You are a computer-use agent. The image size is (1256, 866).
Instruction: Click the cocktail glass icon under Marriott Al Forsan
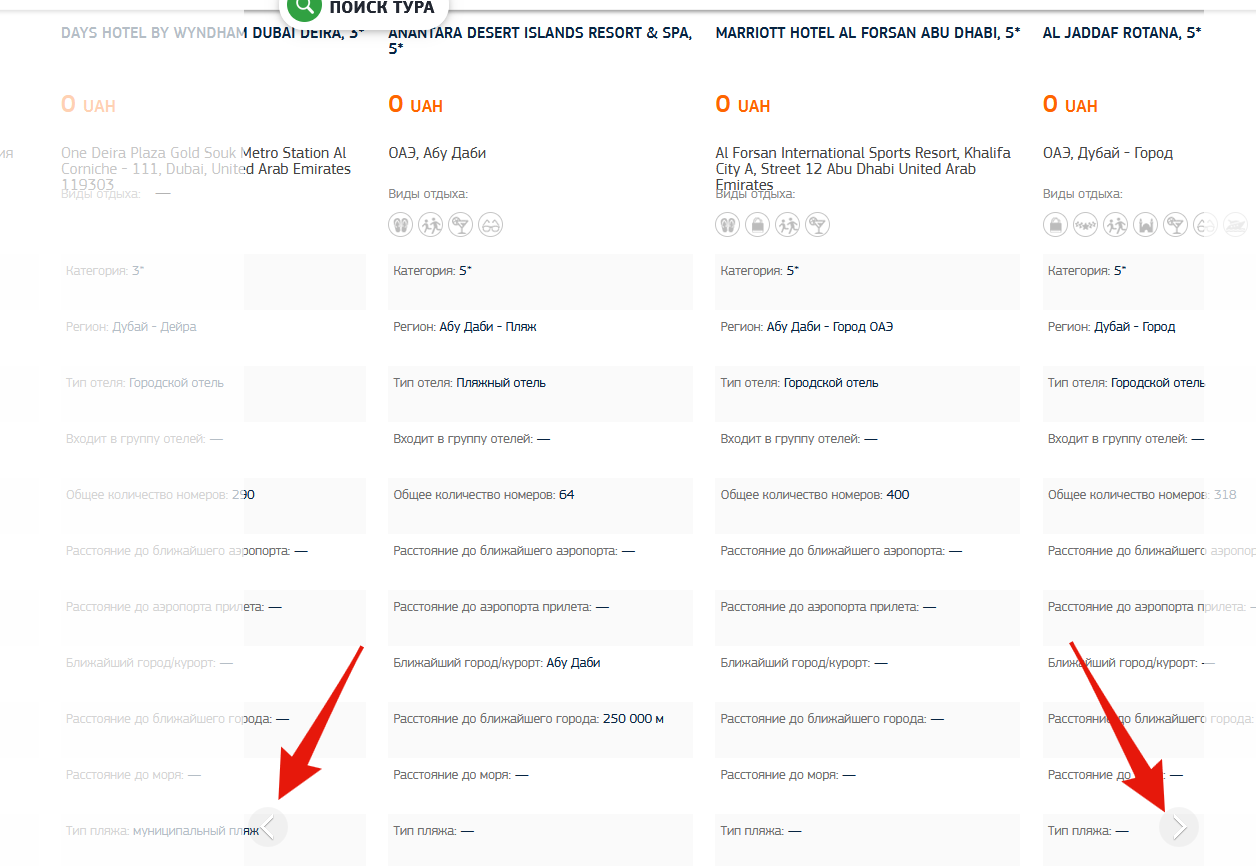[x=818, y=225]
